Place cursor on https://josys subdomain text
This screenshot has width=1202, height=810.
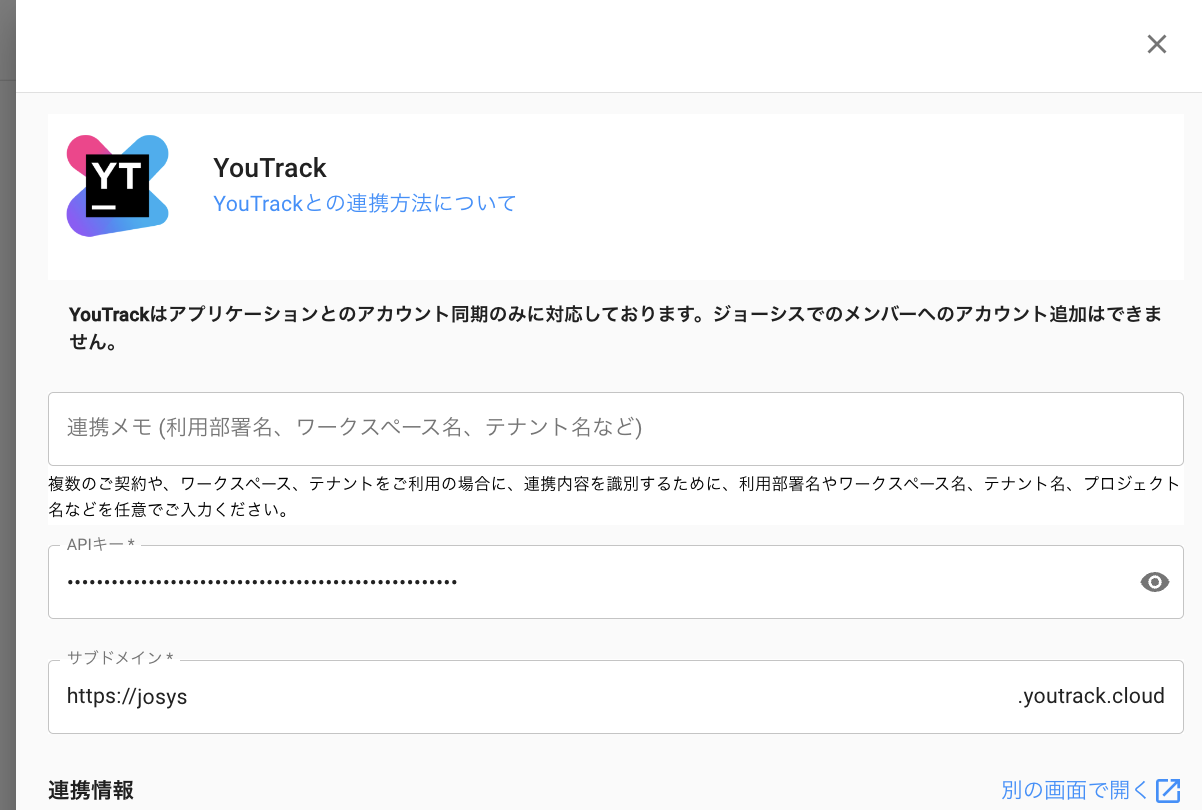[x=127, y=697]
